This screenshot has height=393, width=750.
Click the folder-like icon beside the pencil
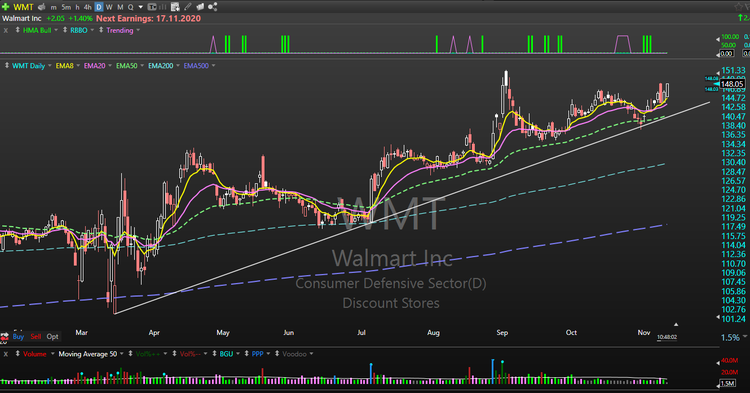pos(200,7)
